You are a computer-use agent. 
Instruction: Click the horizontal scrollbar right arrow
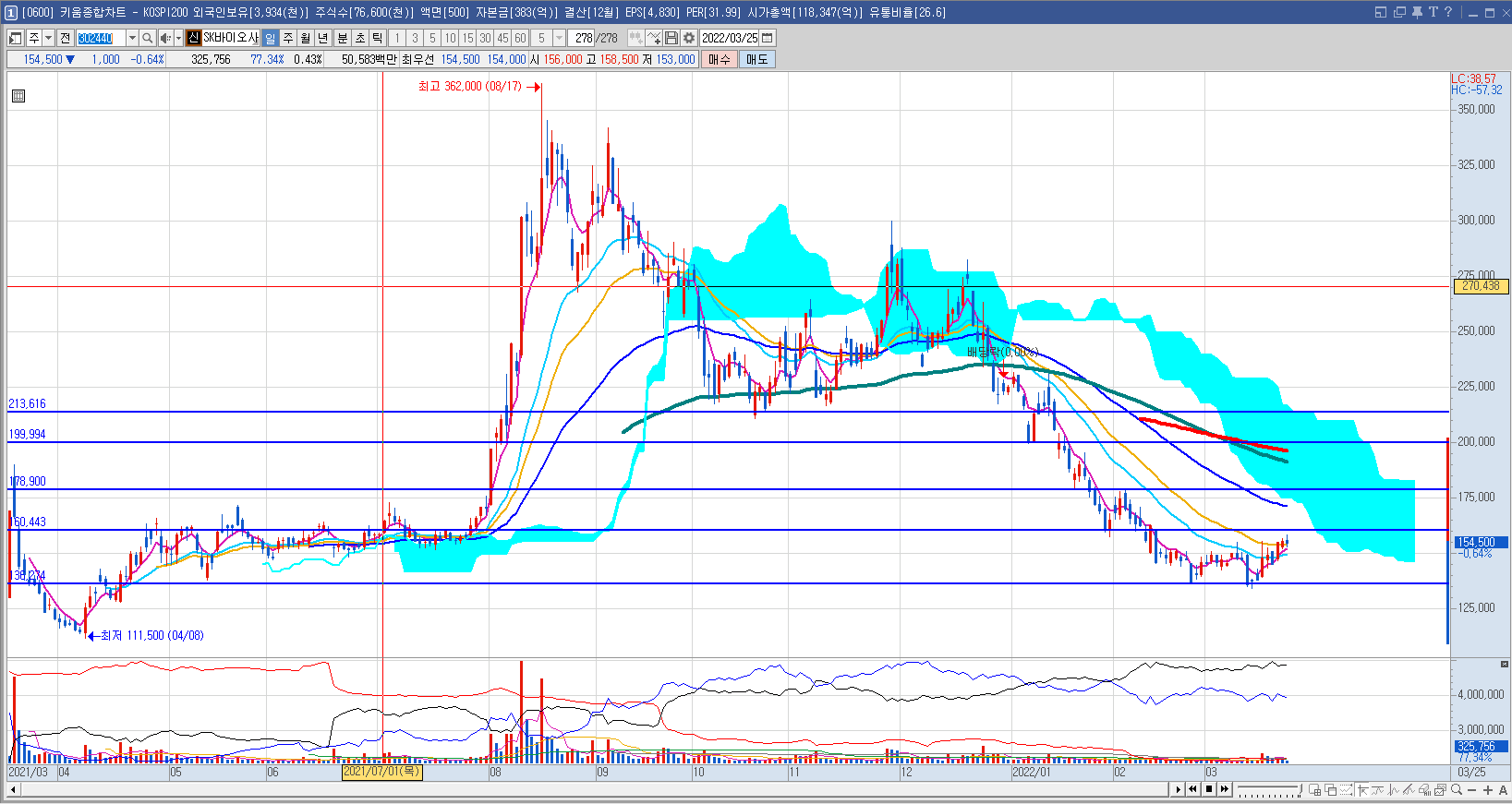click(1178, 789)
